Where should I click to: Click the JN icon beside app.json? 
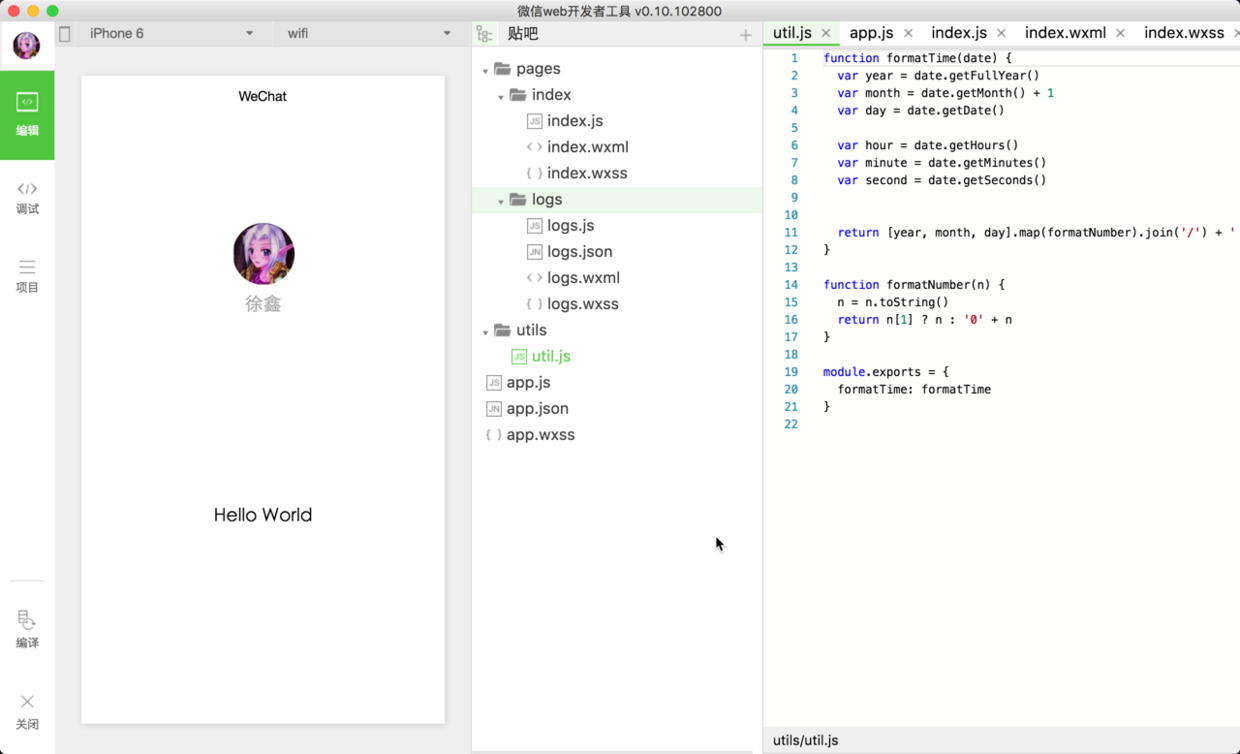[493, 409]
